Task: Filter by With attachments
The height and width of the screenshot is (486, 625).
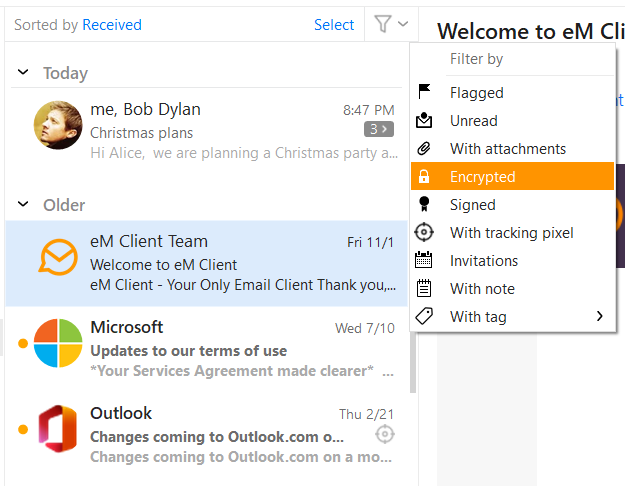Action: [x=513, y=148]
